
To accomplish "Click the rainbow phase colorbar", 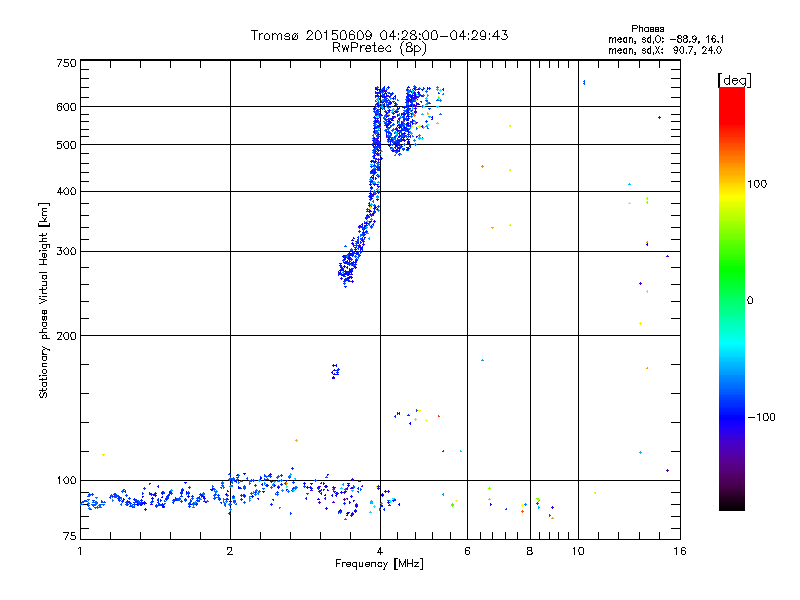I will click(x=732, y=299).
